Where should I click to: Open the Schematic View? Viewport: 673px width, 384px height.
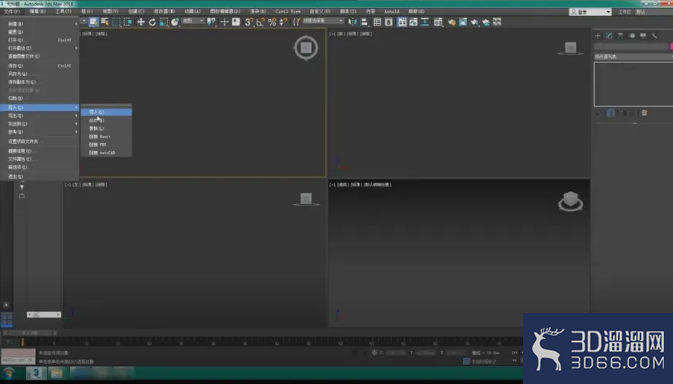click(x=425, y=22)
